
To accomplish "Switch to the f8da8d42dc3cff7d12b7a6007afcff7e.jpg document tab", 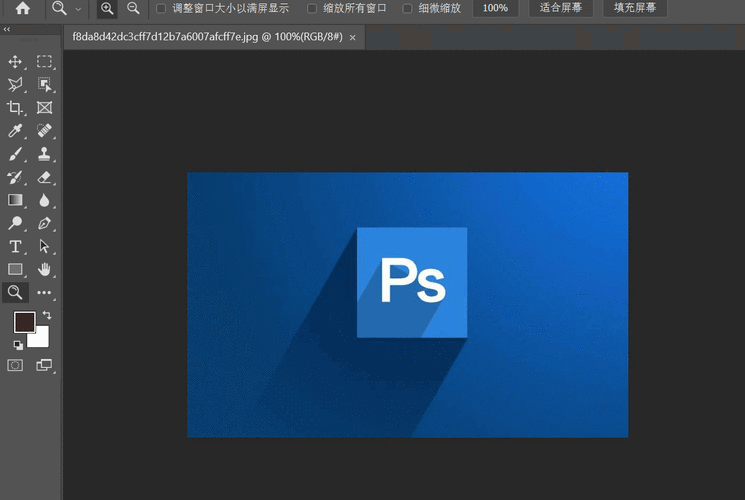I will pyautogui.click(x=204, y=36).
